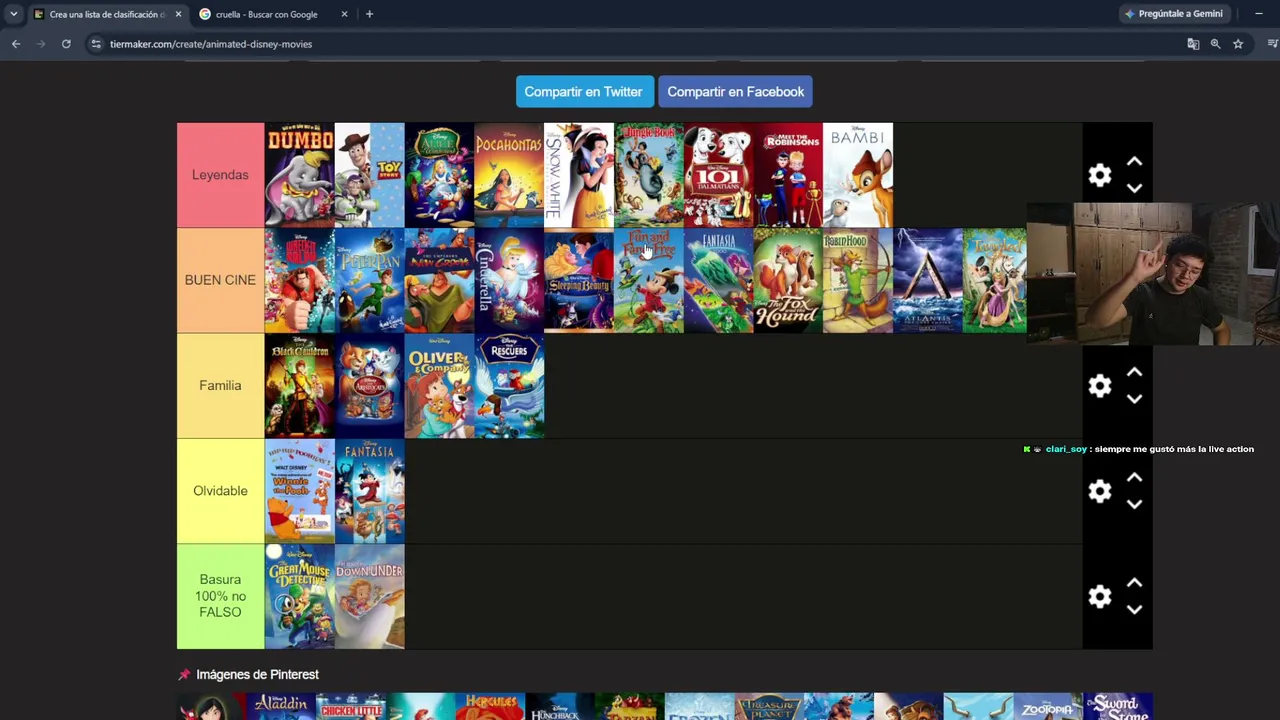1280x720 pixels.
Task: Reload the tiermaker page
Action: pyautogui.click(x=66, y=44)
